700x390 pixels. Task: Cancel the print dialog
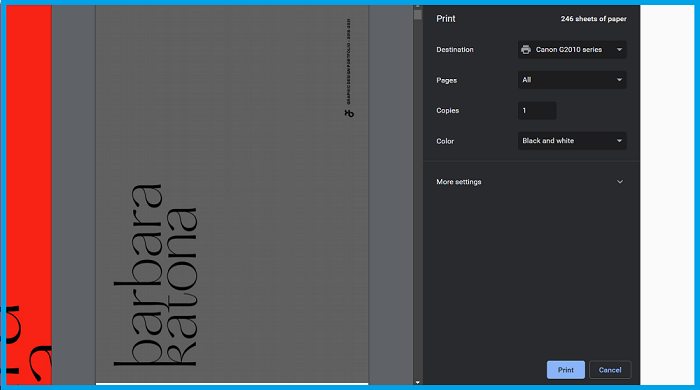tap(610, 369)
